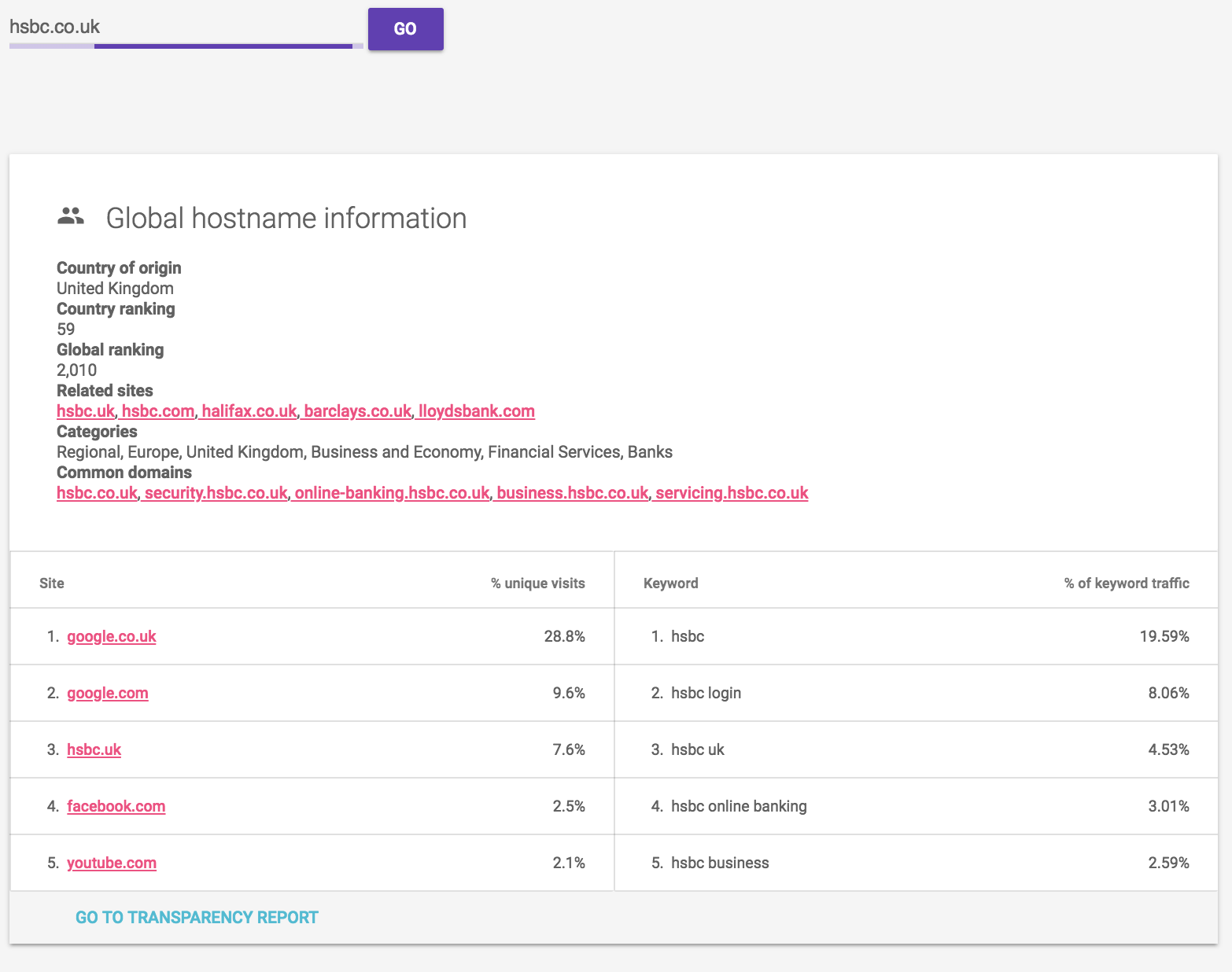This screenshot has height=972, width=1232.
Task: Open google.co.uk in the Site table
Action: click(x=112, y=636)
